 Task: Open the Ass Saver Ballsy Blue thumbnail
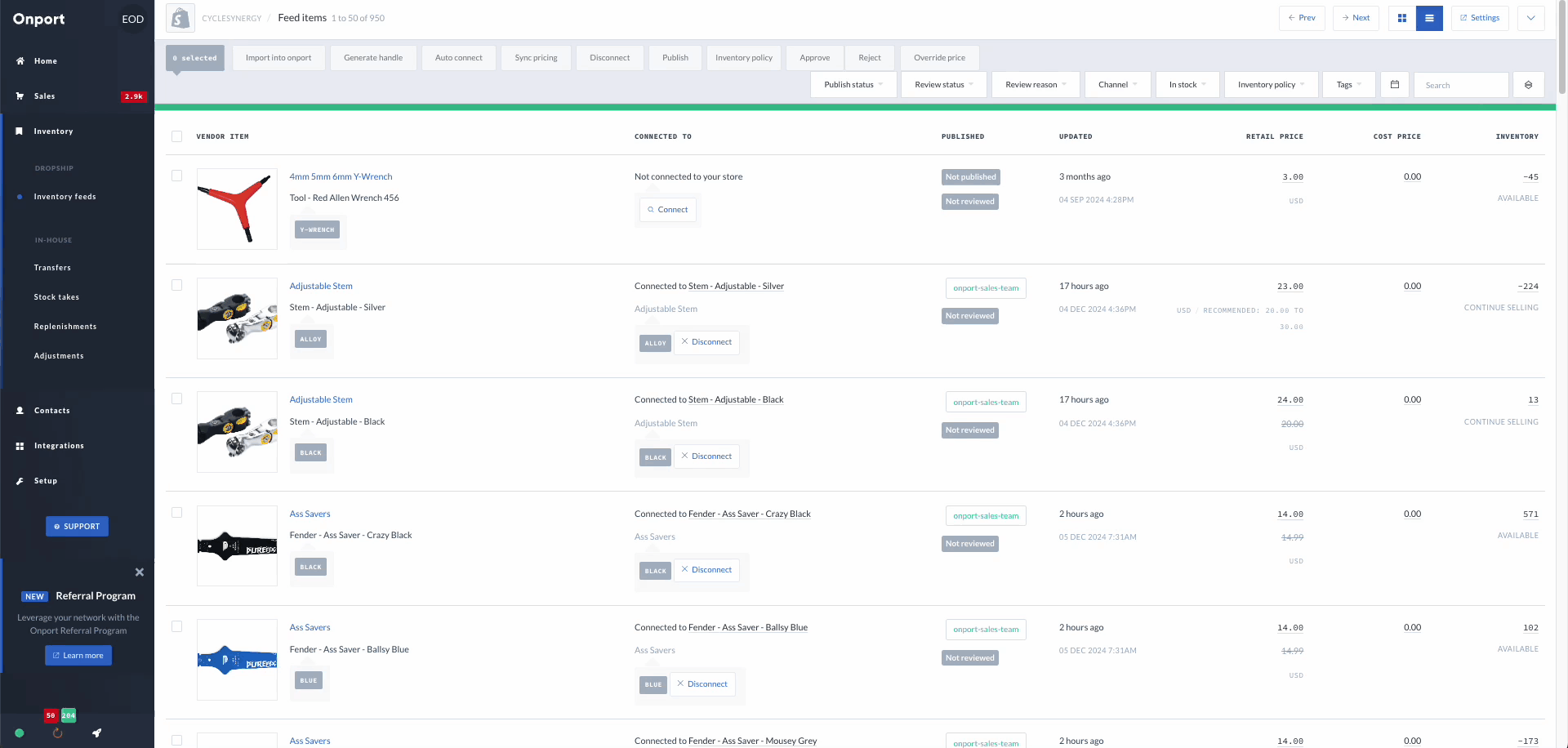coord(237,660)
